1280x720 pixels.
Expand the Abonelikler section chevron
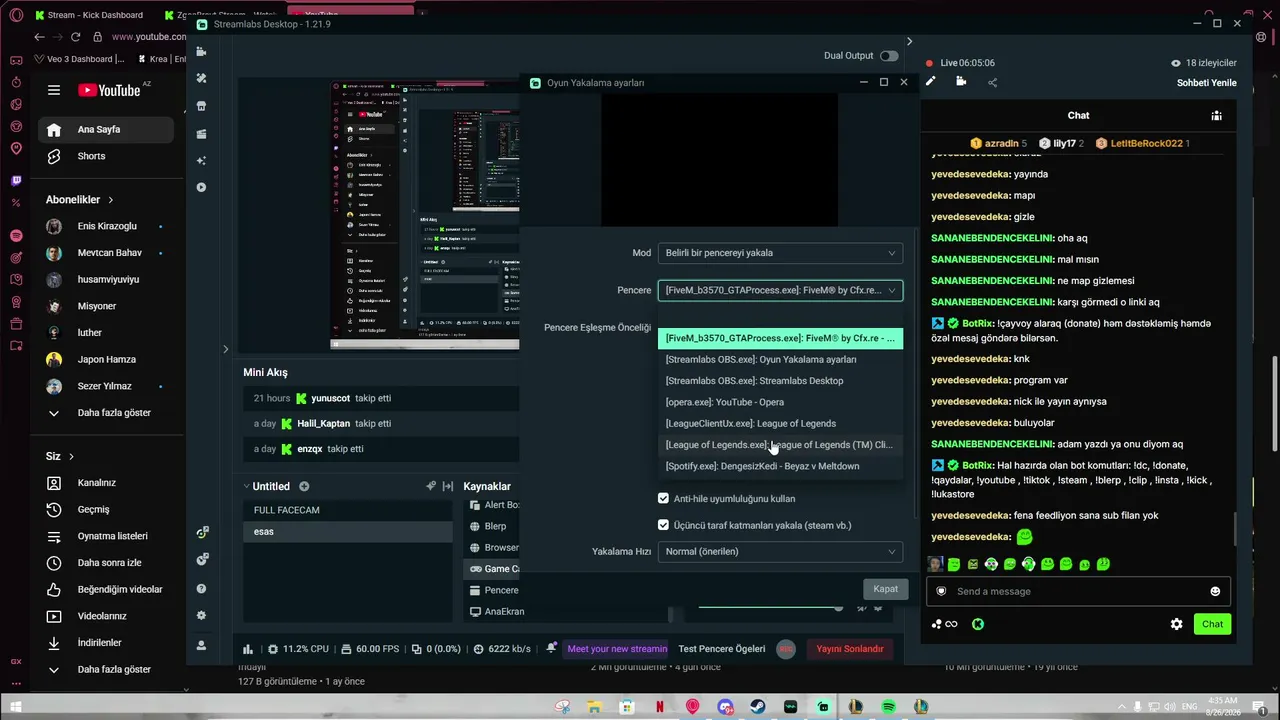111,200
